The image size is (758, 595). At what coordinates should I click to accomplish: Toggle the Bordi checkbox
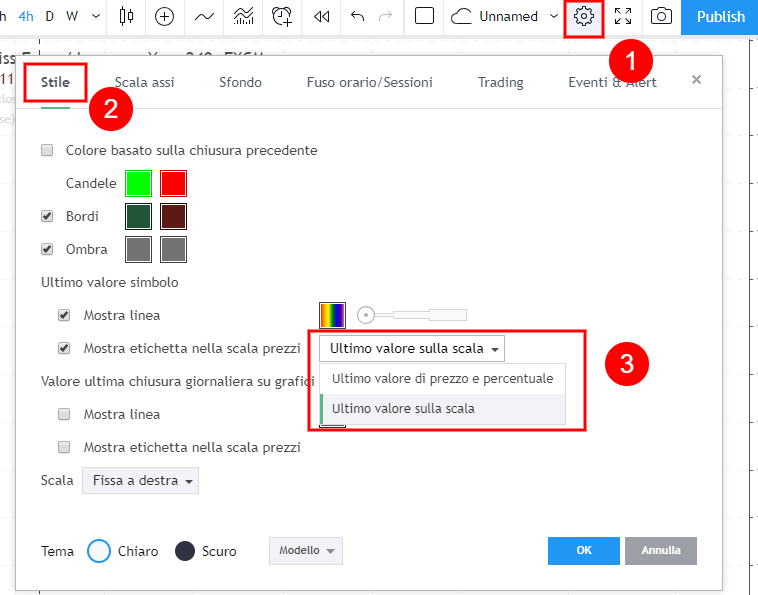pos(47,216)
